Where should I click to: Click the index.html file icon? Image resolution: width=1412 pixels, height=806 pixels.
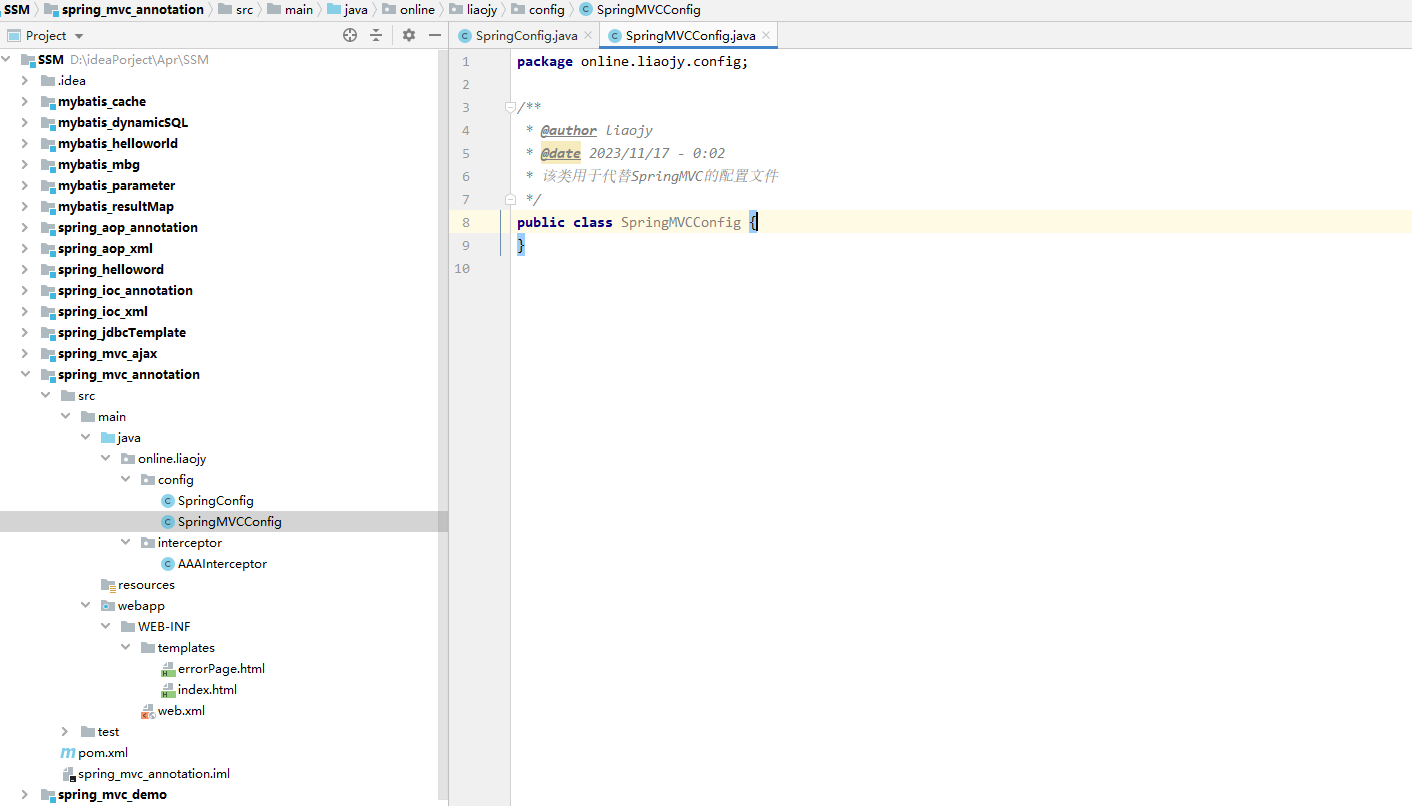click(x=168, y=690)
